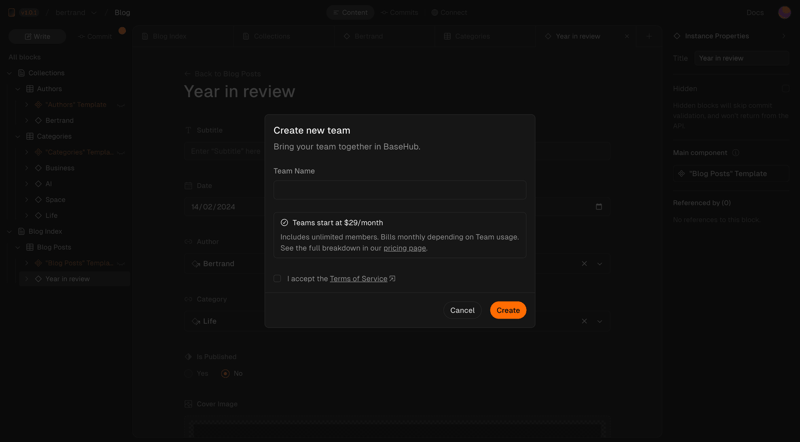
Task: Click the BaseHub logo icon top left
Action: [11, 12]
